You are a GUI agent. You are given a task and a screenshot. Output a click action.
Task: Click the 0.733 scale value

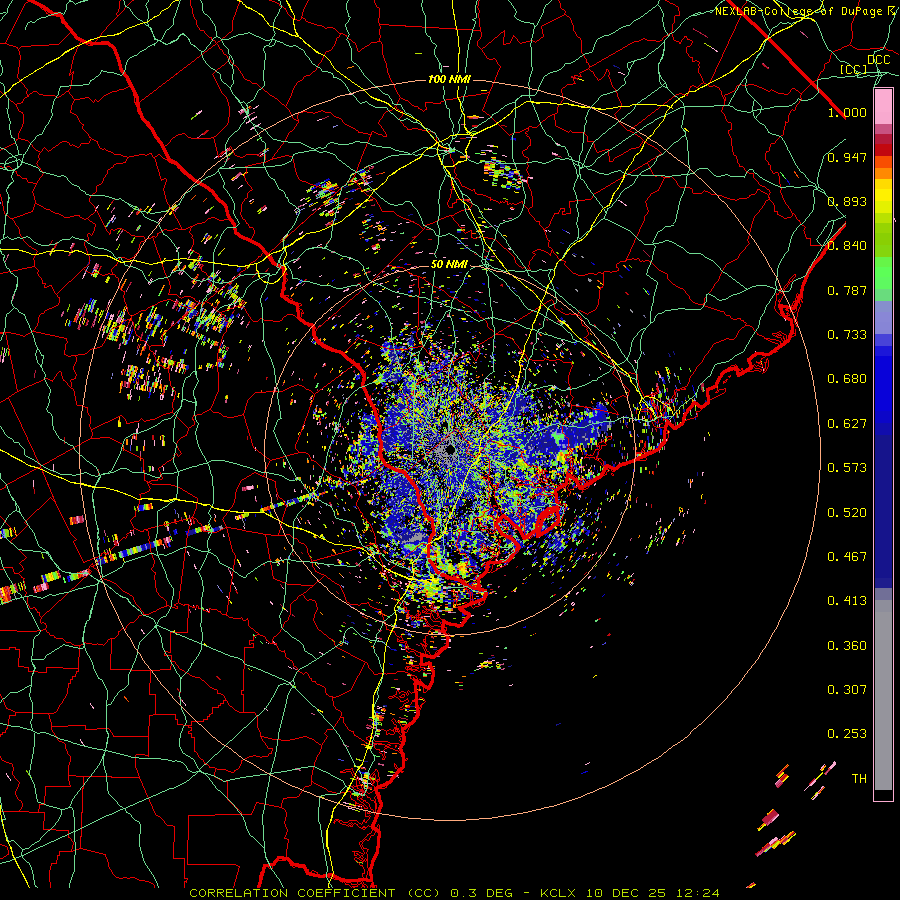(x=847, y=335)
